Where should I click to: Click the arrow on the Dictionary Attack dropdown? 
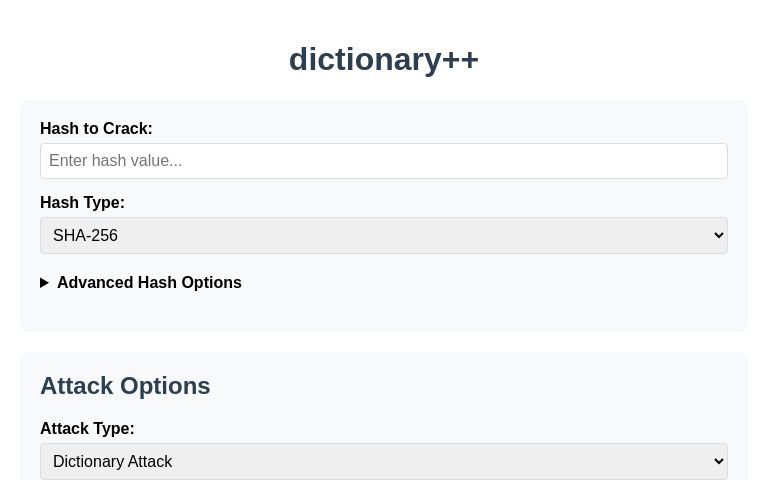[718, 462]
